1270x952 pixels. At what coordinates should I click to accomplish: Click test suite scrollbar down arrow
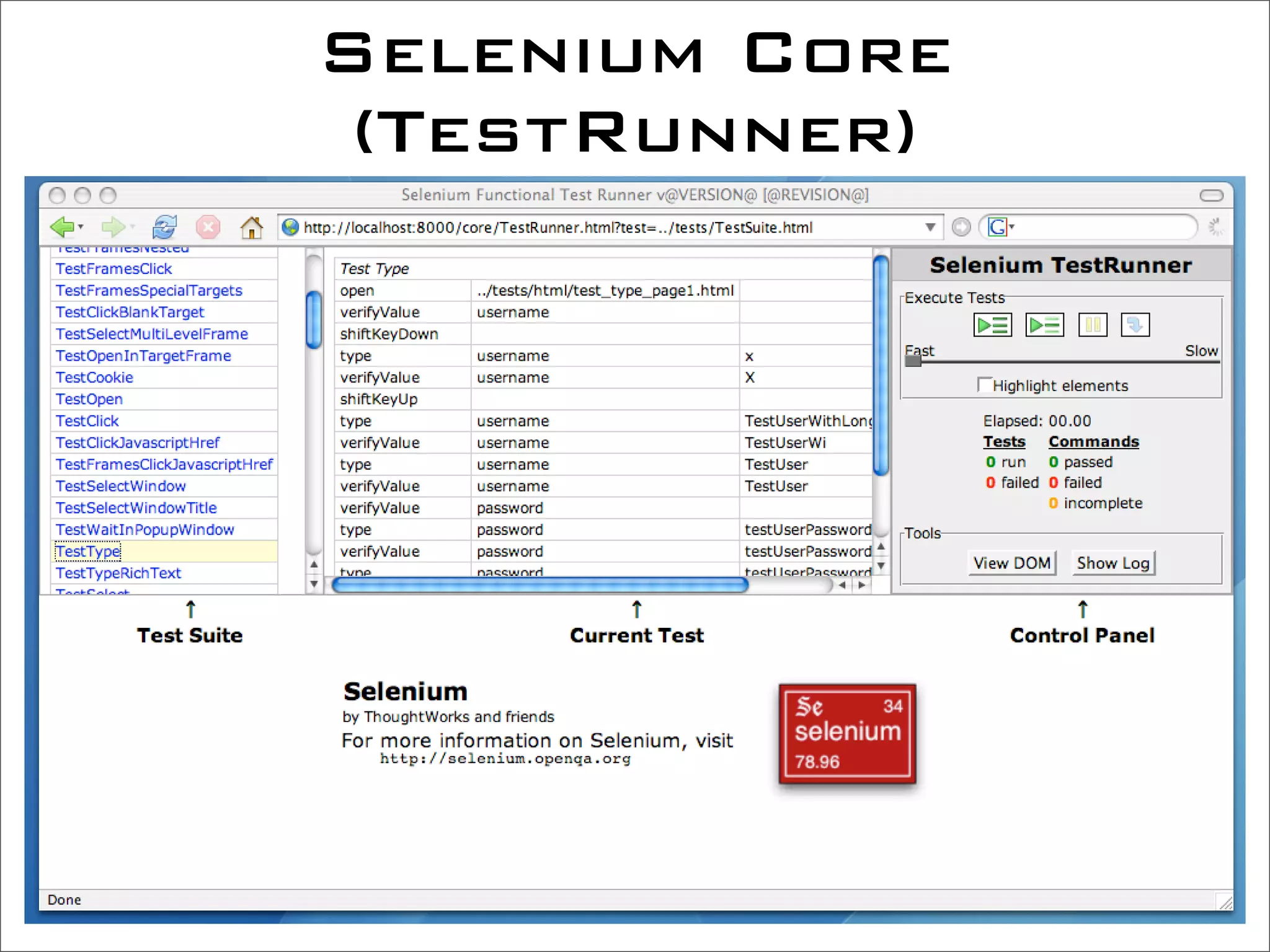314,583
